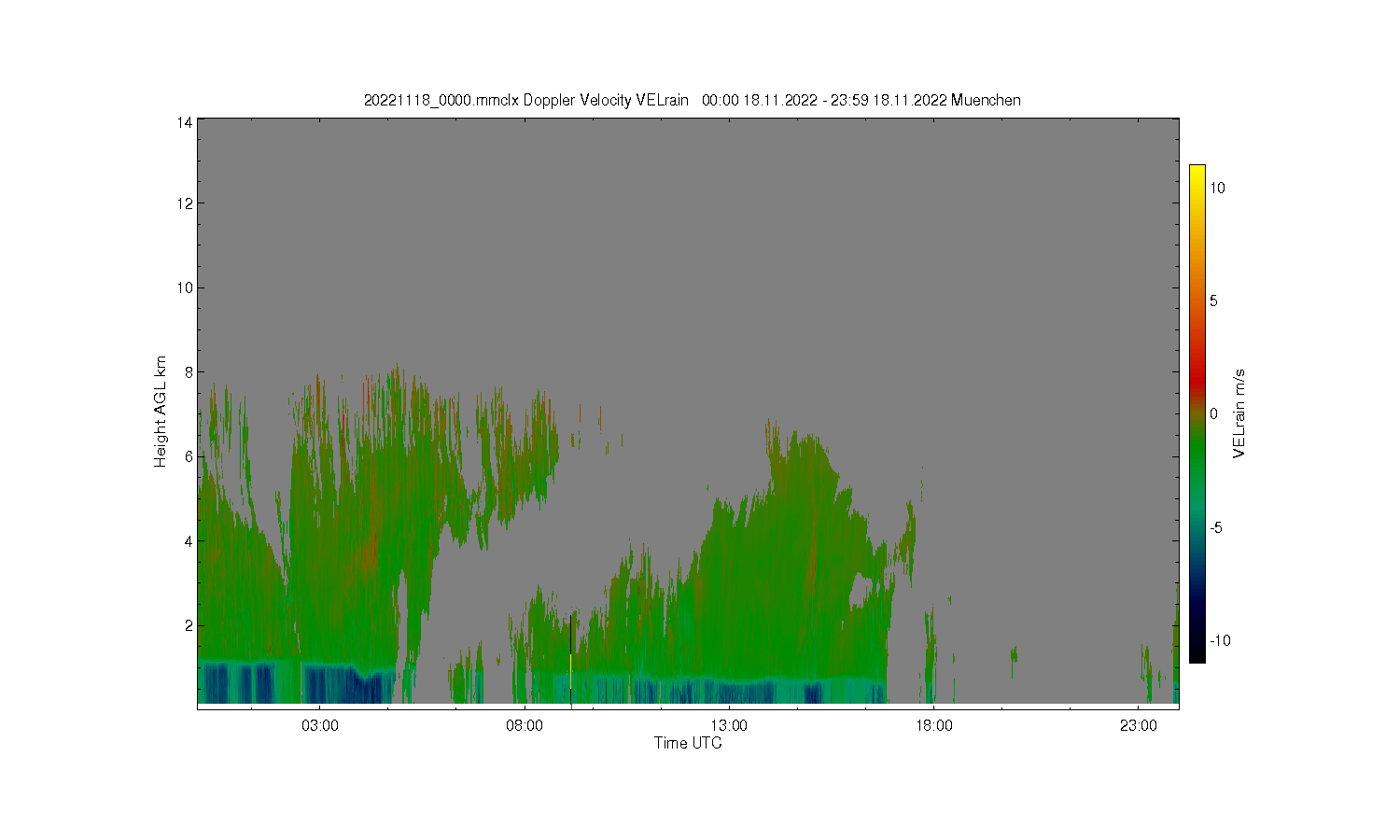Click the colorbar value -5 label

1216,527
